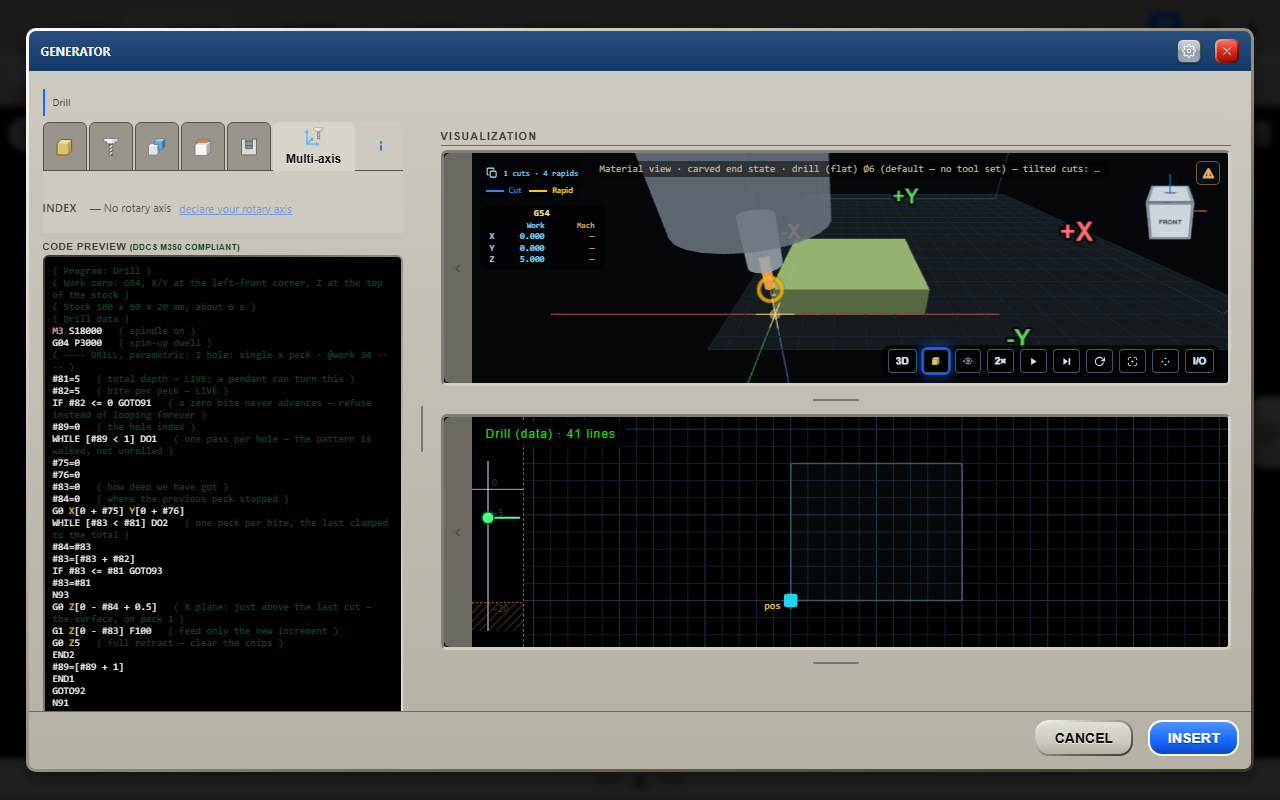The height and width of the screenshot is (800, 1280).
Task: Collapse the 3D view with left chevron
Action: click(x=458, y=268)
